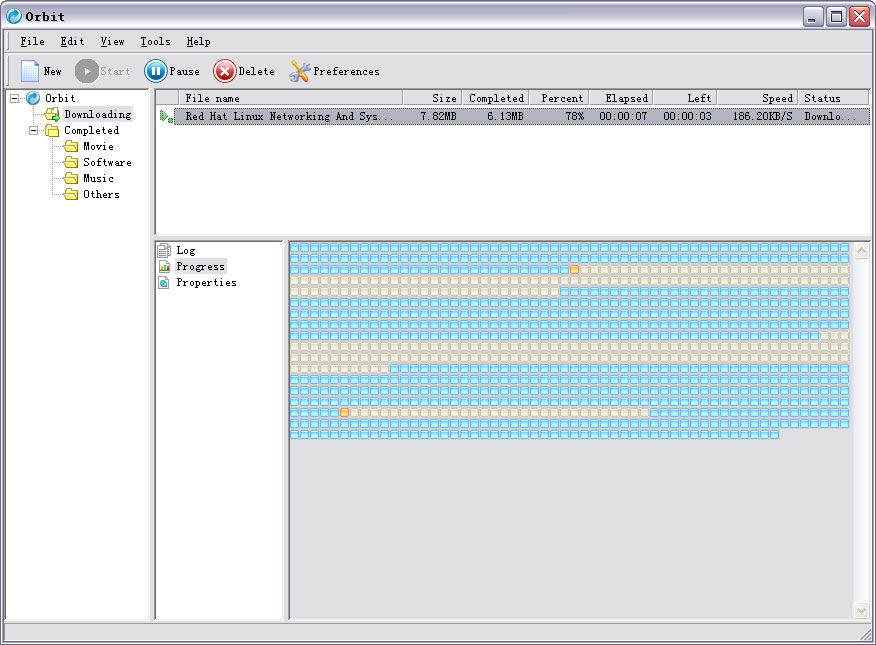876x645 pixels.
Task: Click the Properties page icon
Action: [164, 283]
